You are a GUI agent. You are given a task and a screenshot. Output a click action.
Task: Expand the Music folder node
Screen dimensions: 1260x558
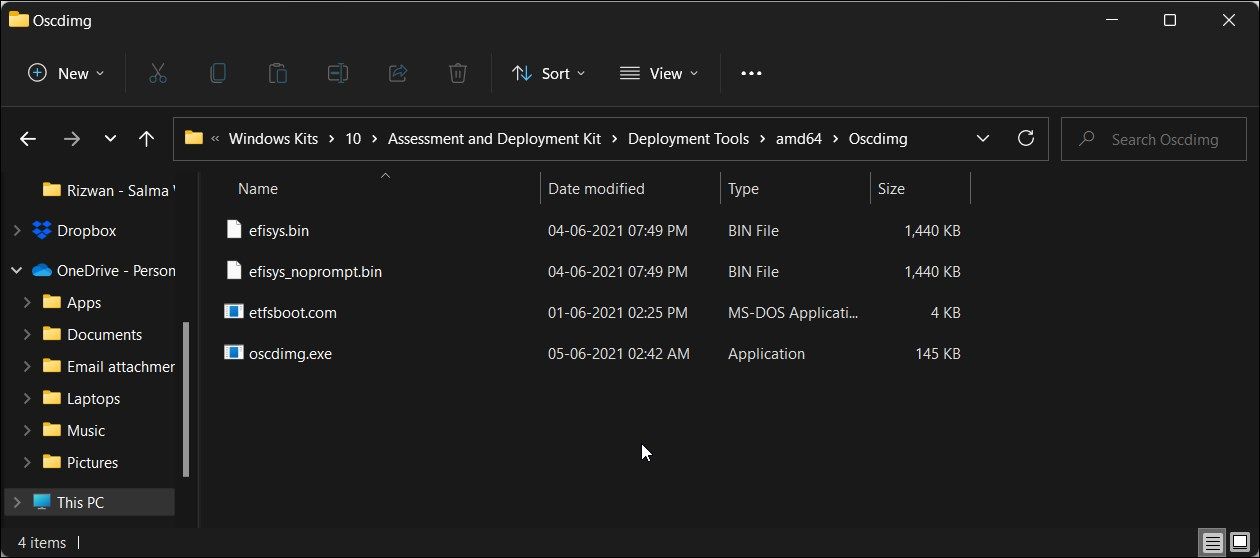28,430
